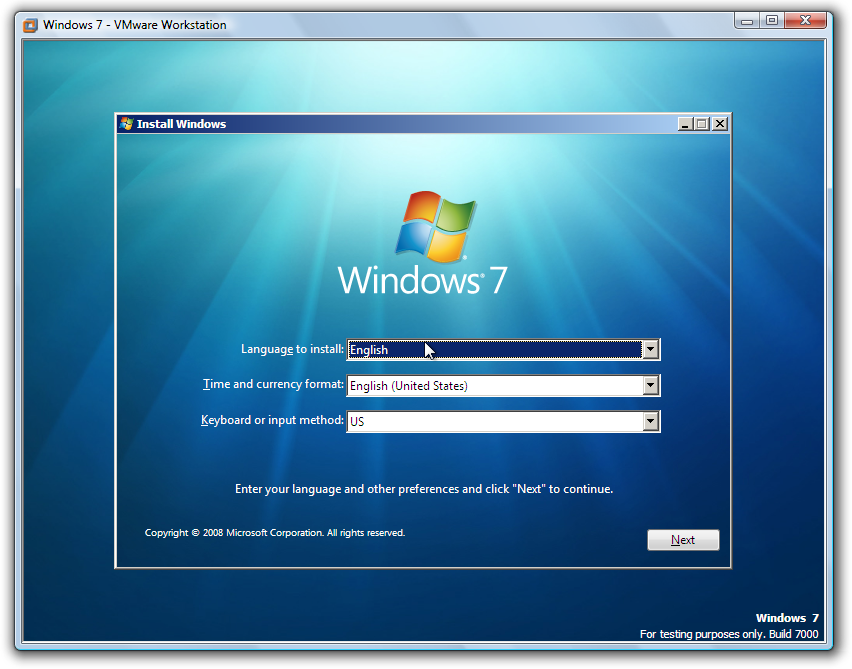Click the "Keyboard or input method" label
Image resolution: width=852 pixels, height=669 pixels.
[272, 420]
